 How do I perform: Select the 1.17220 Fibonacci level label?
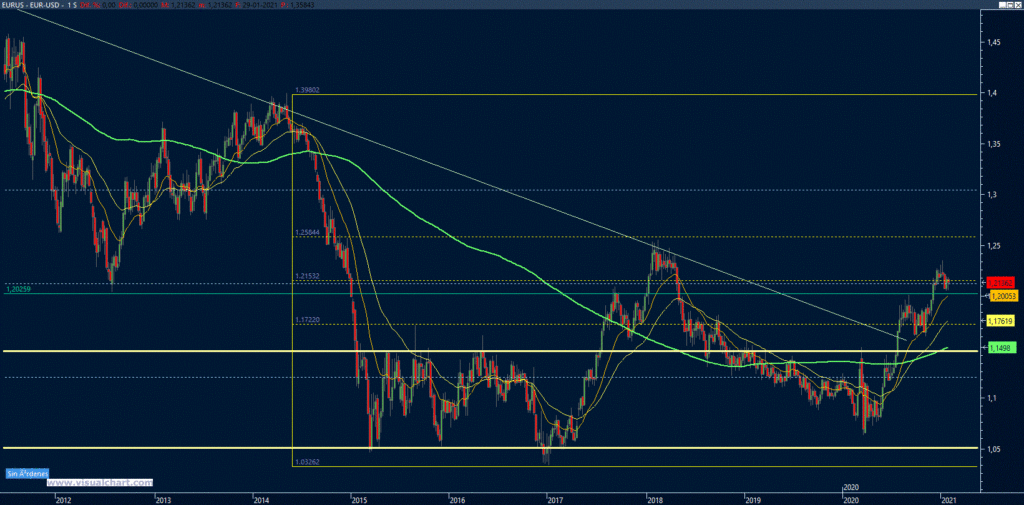point(306,320)
